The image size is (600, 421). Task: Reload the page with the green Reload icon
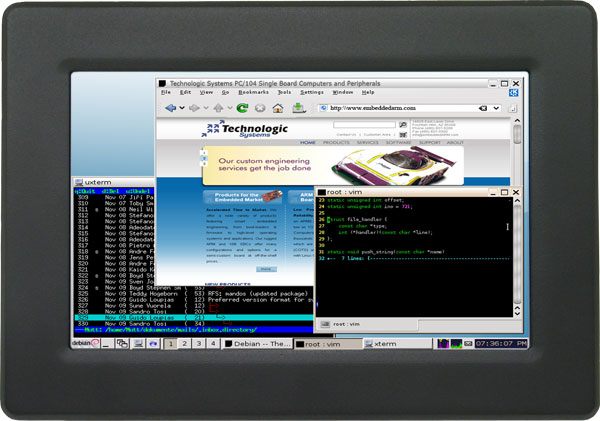pos(242,108)
